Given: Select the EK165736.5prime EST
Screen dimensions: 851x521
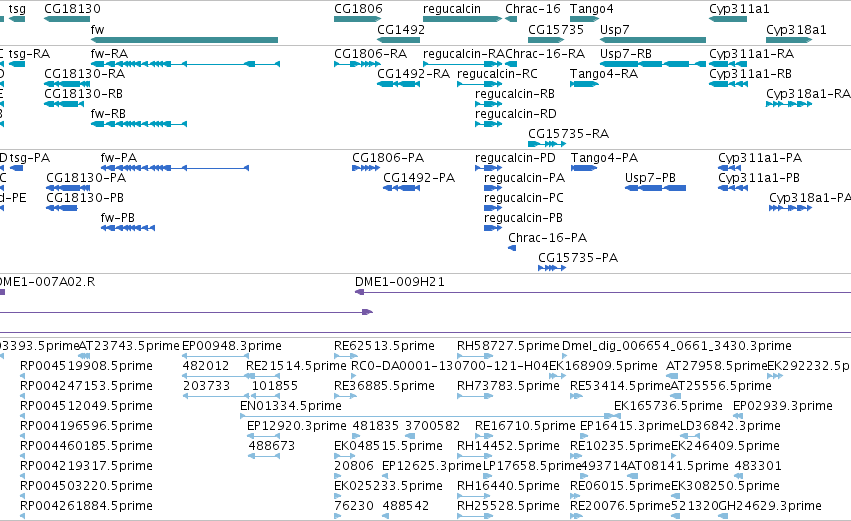Looking at the screenshot, I should [617, 416].
